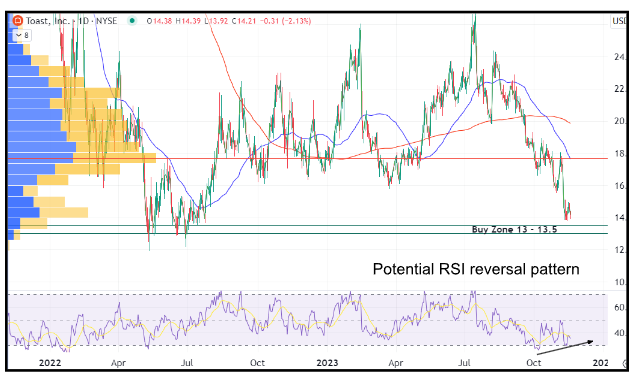The width and height of the screenshot is (634, 378).
Task: Open the USD currency selector
Action: [x=619, y=21]
